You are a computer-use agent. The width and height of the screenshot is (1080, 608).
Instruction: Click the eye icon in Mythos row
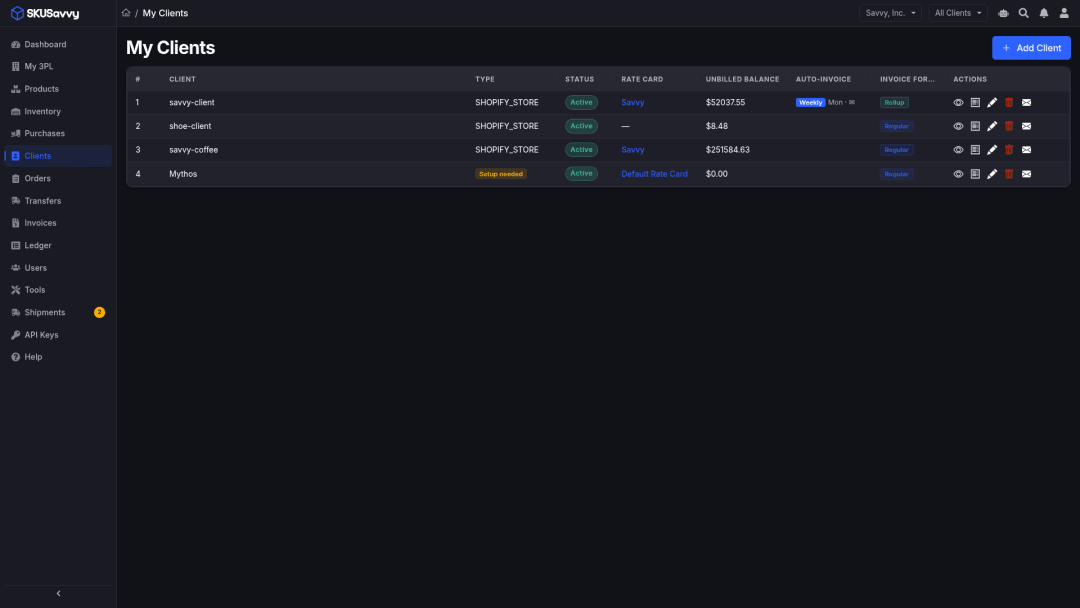point(958,174)
